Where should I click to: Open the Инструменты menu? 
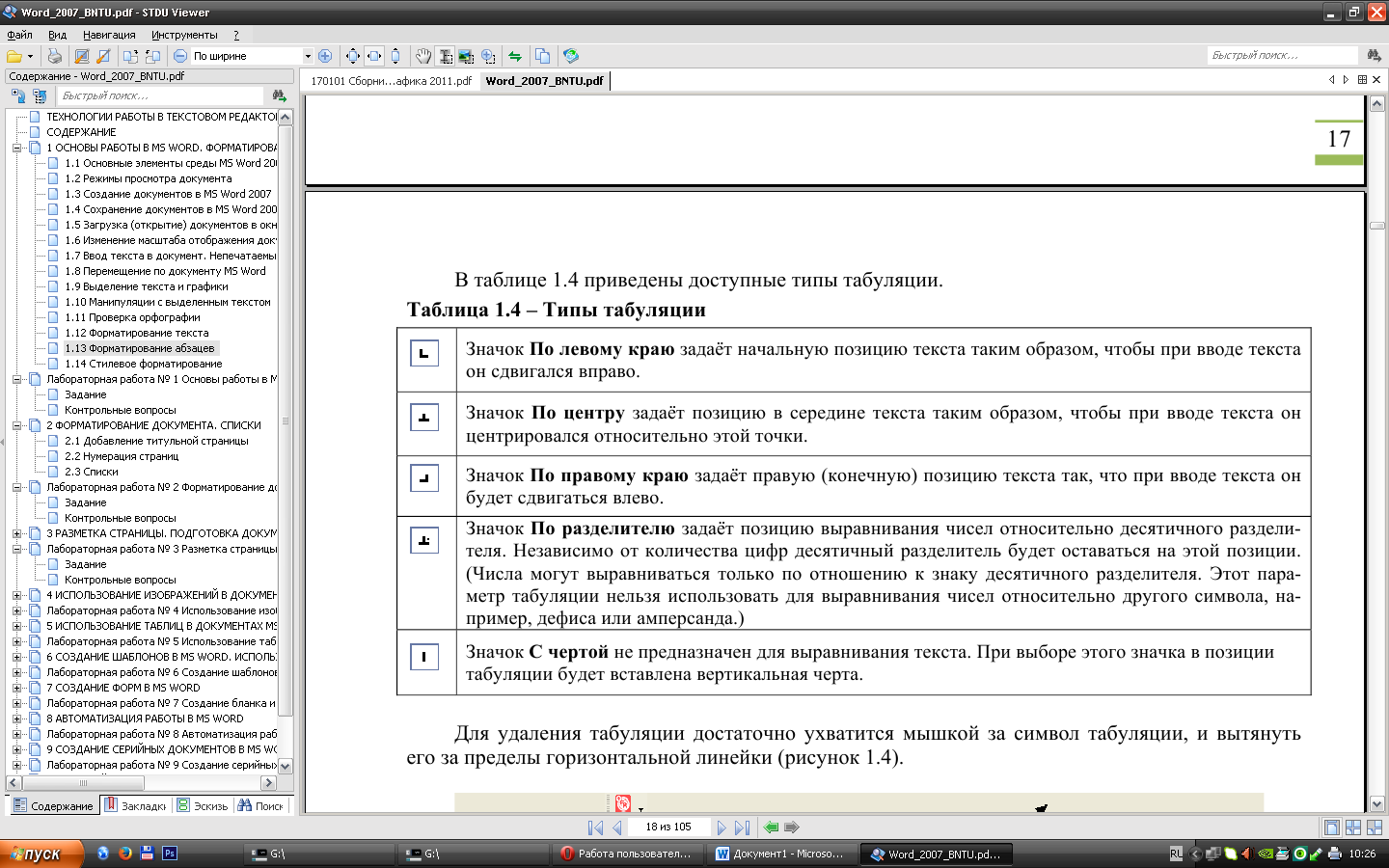184,35
